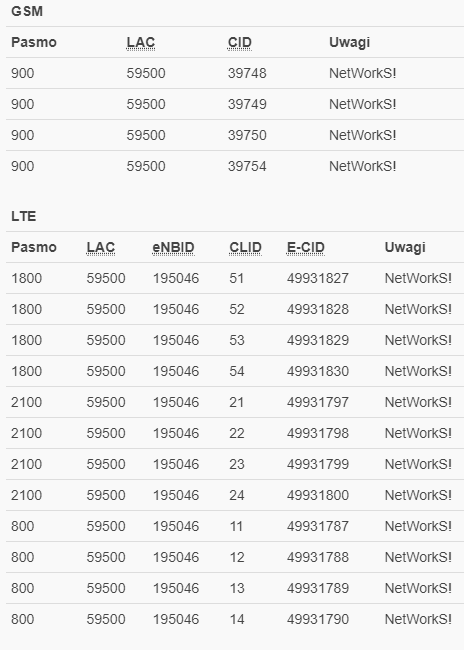This screenshot has height=650, width=464.
Task: Click the E-CID value 49931788
Action: click(x=318, y=557)
